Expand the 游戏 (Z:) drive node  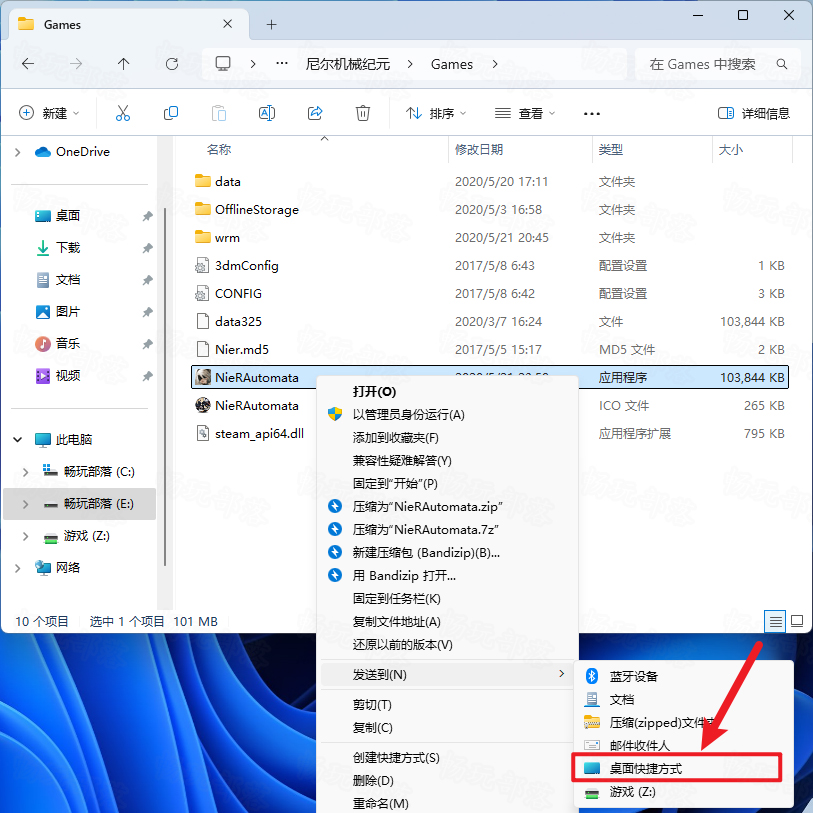[x=25, y=536]
